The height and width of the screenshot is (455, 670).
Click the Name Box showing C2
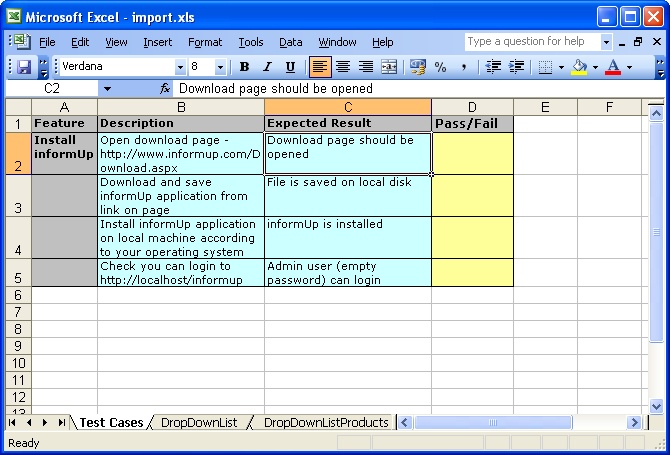click(x=52, y=89)
